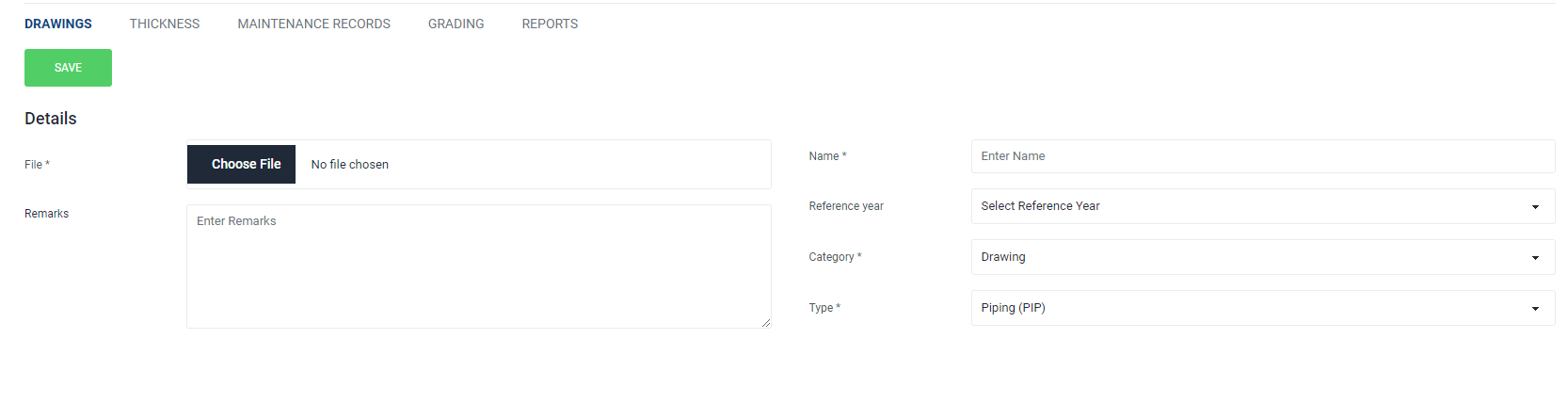
Task: Click into the Enter Name field
Action: click(1262, 156)
